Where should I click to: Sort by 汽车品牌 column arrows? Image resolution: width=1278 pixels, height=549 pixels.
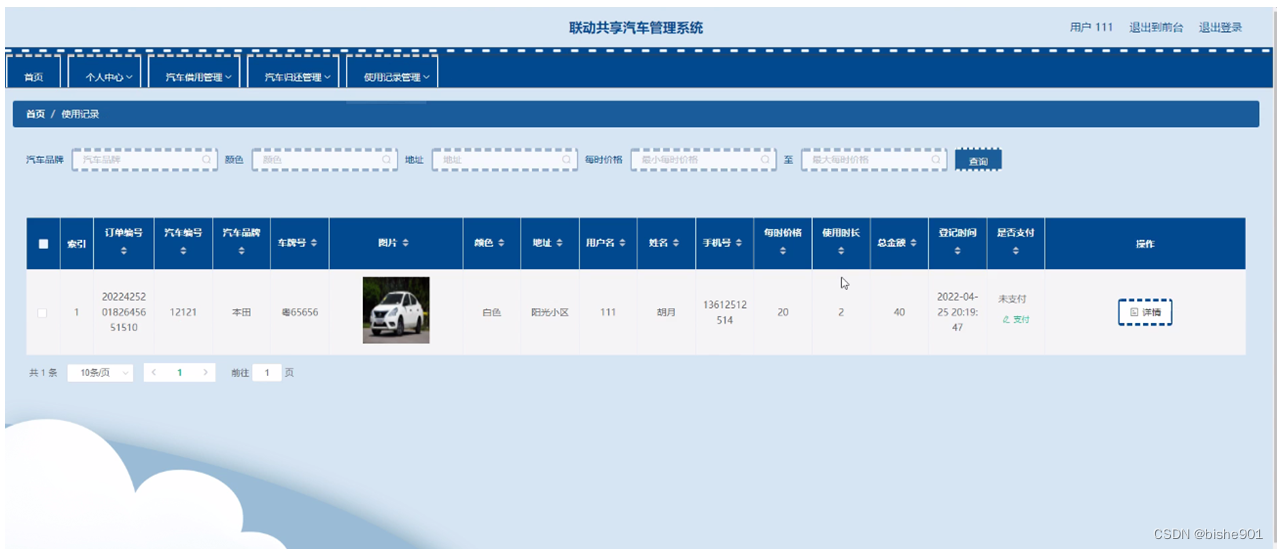tap(241, 252)
